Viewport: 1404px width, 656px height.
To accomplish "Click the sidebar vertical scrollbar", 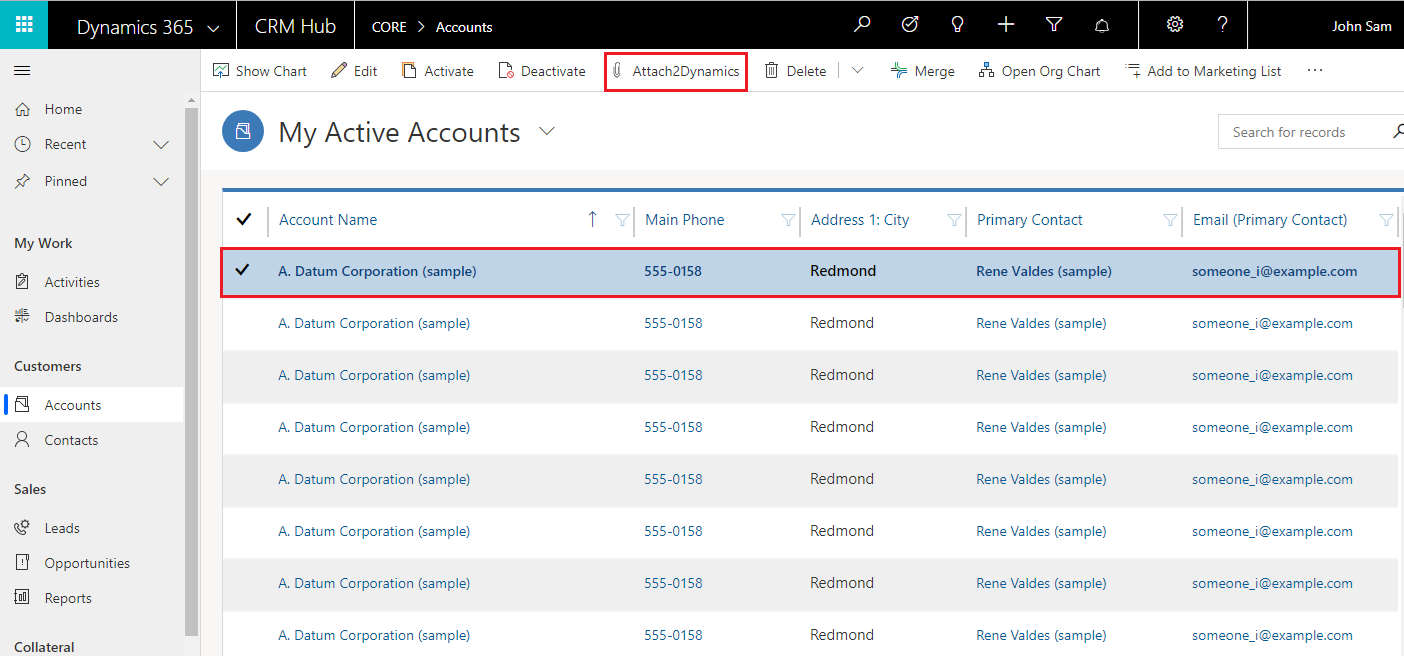I will click(192, 370).
